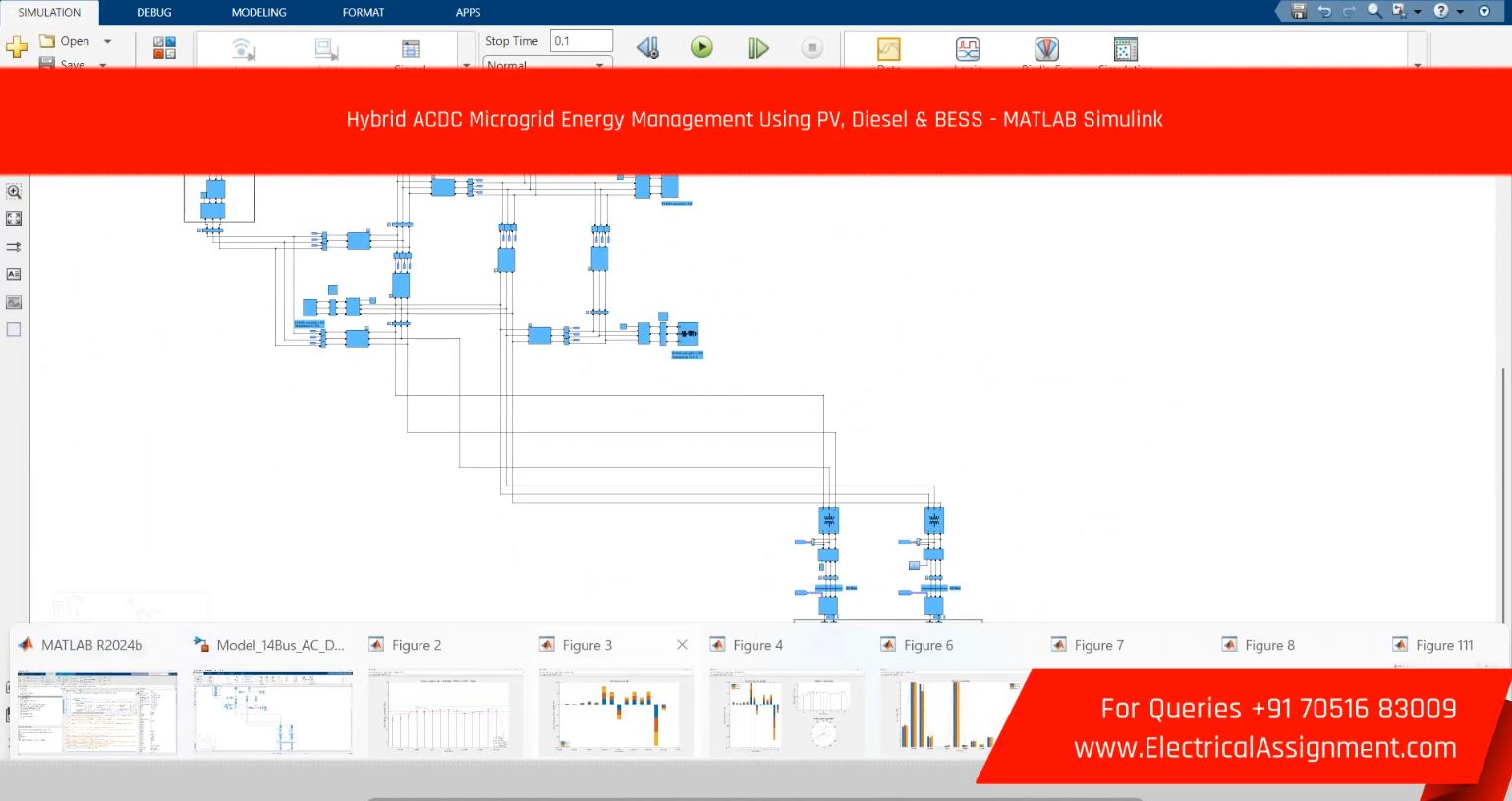Create a new model with the plus icon
The image size is (1512, 801).
point(16,47)
